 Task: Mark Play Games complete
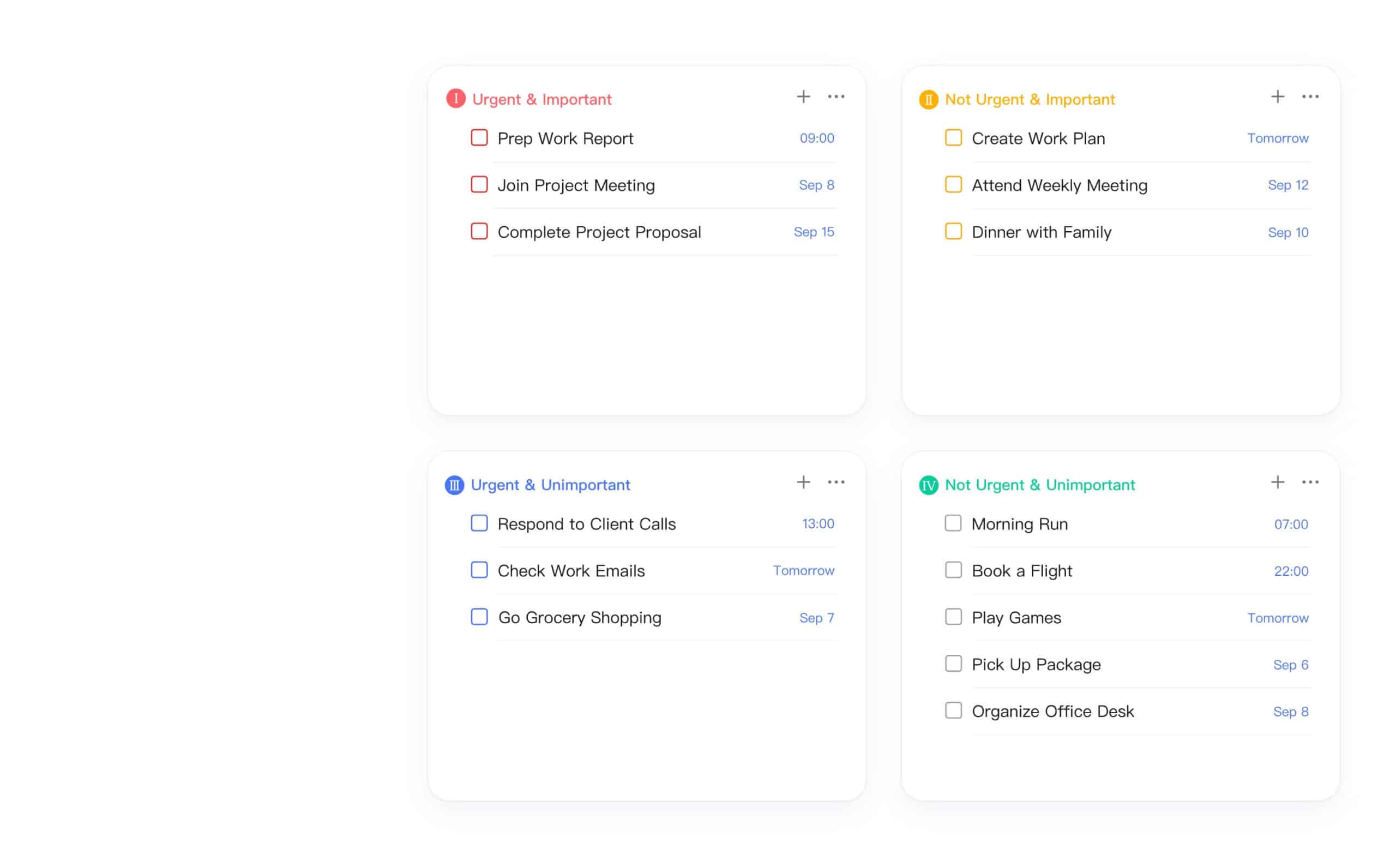953,617
